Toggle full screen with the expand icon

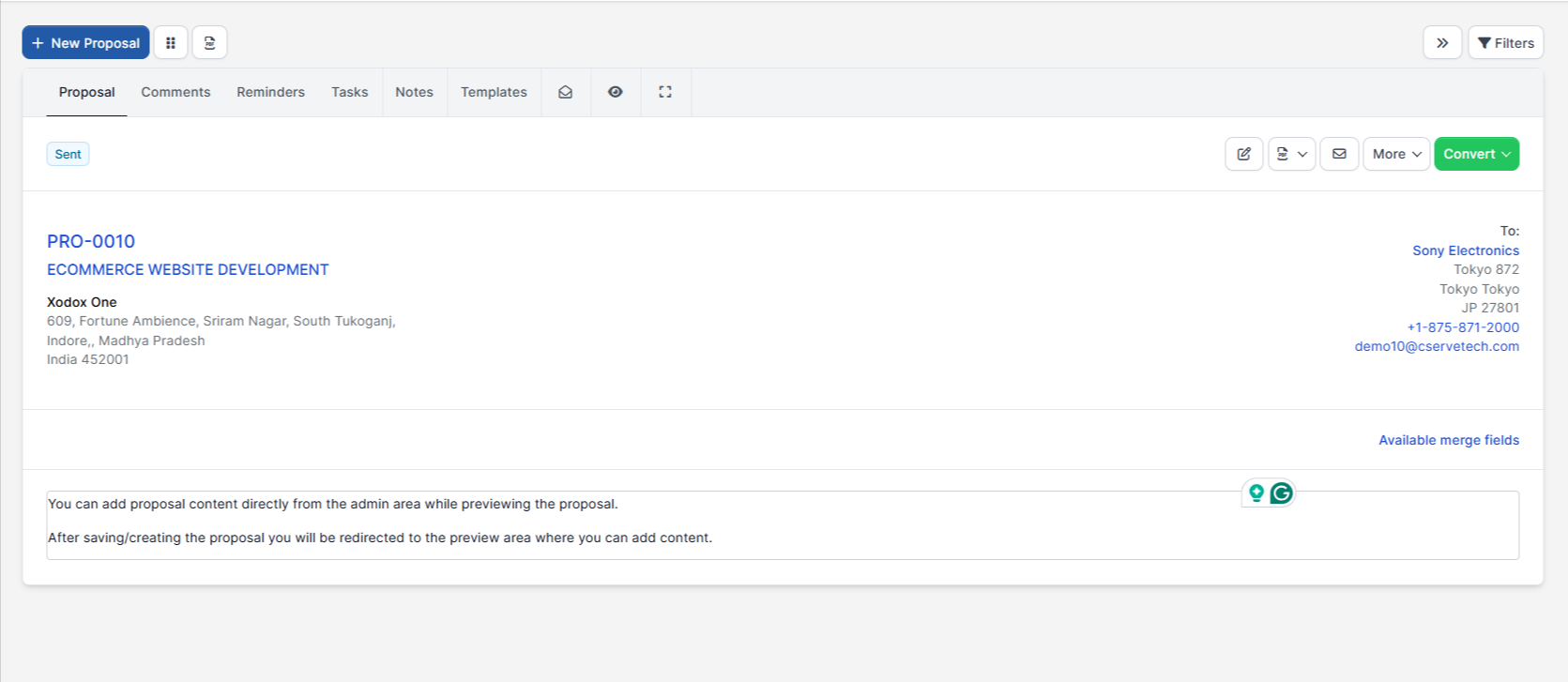(665, 92)
